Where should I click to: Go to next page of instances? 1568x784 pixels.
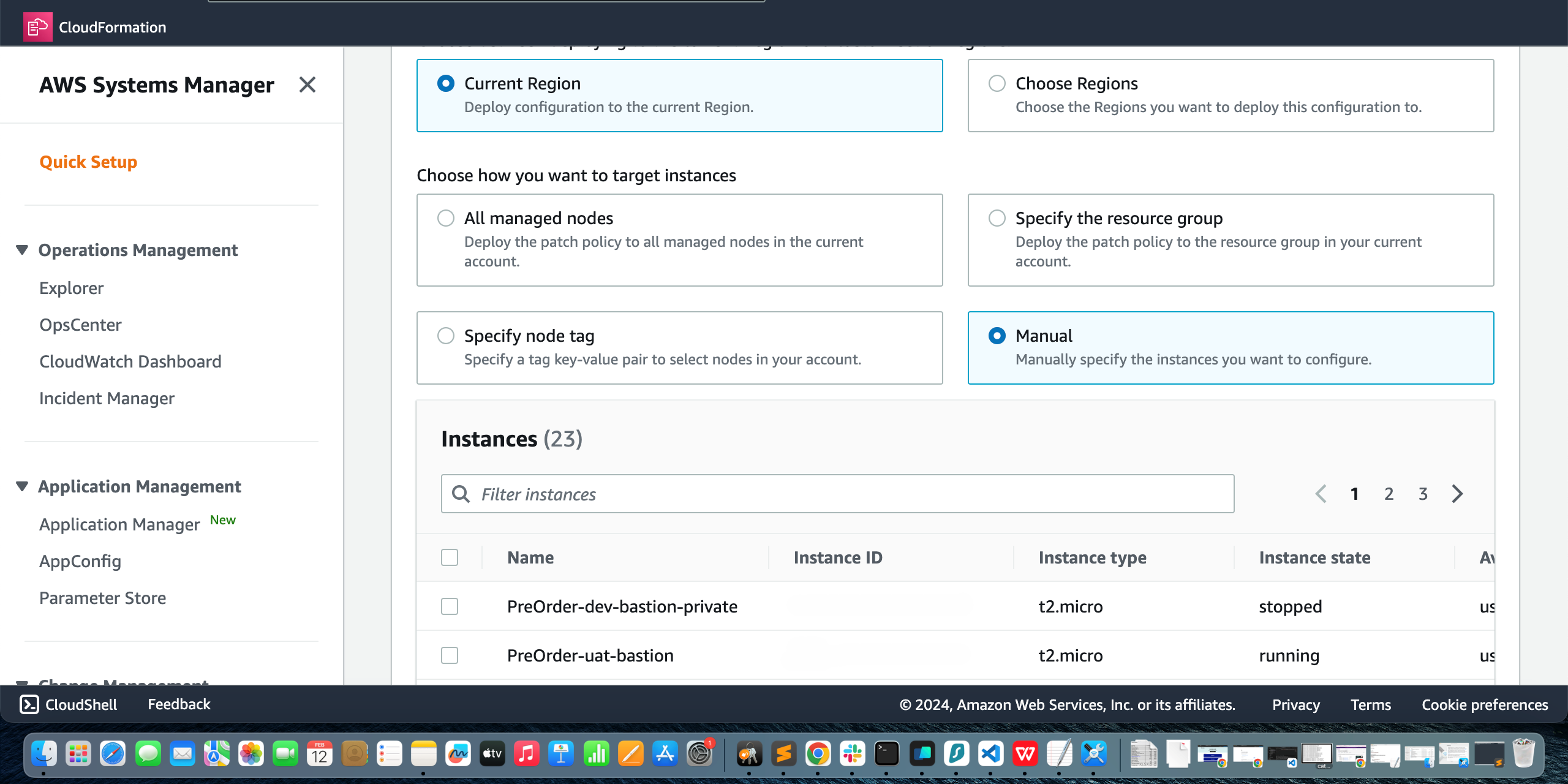tap(1457, 494)
